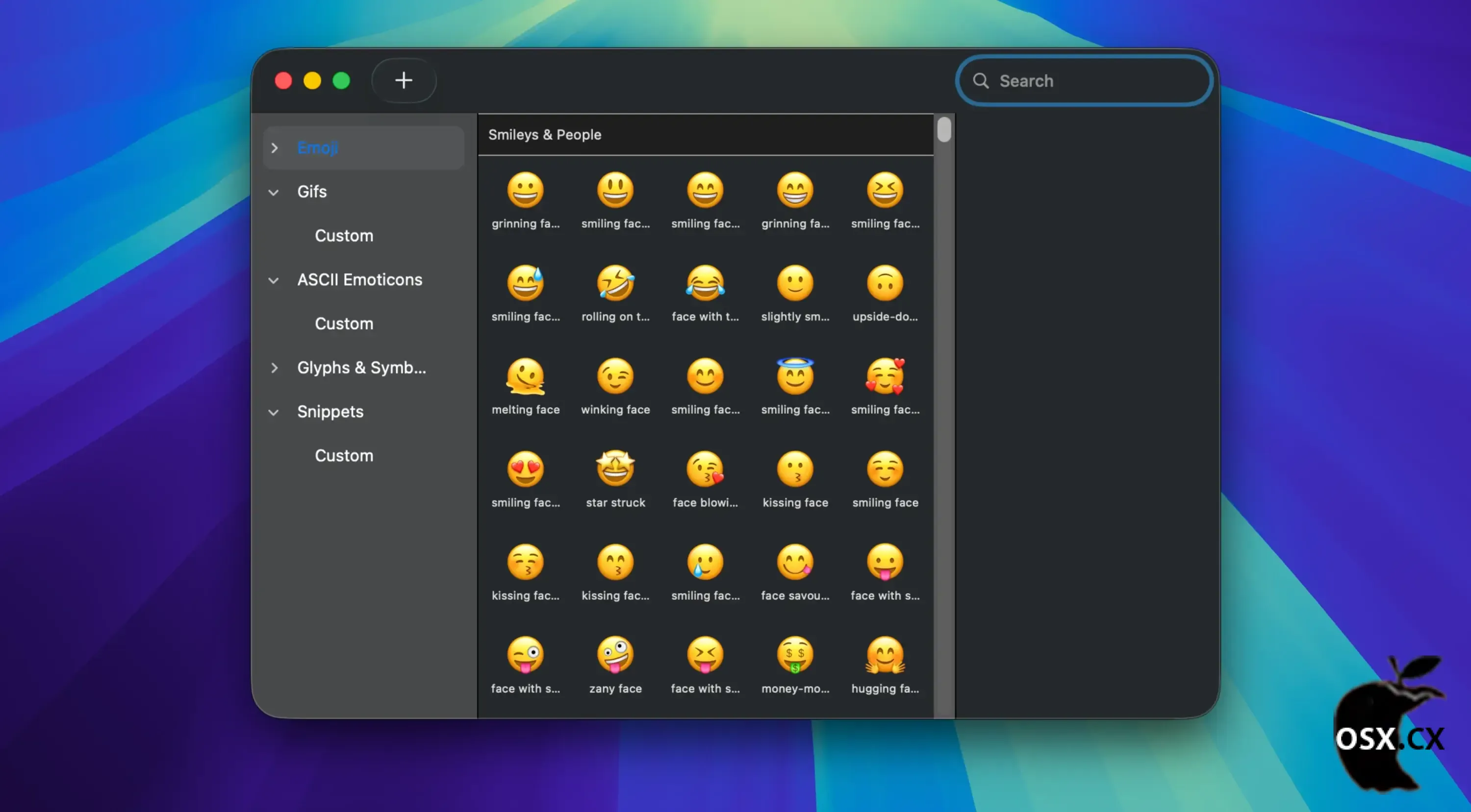Open Custom under Snippets
This screenshot has width=1471, height=812.
click(344, 455)
